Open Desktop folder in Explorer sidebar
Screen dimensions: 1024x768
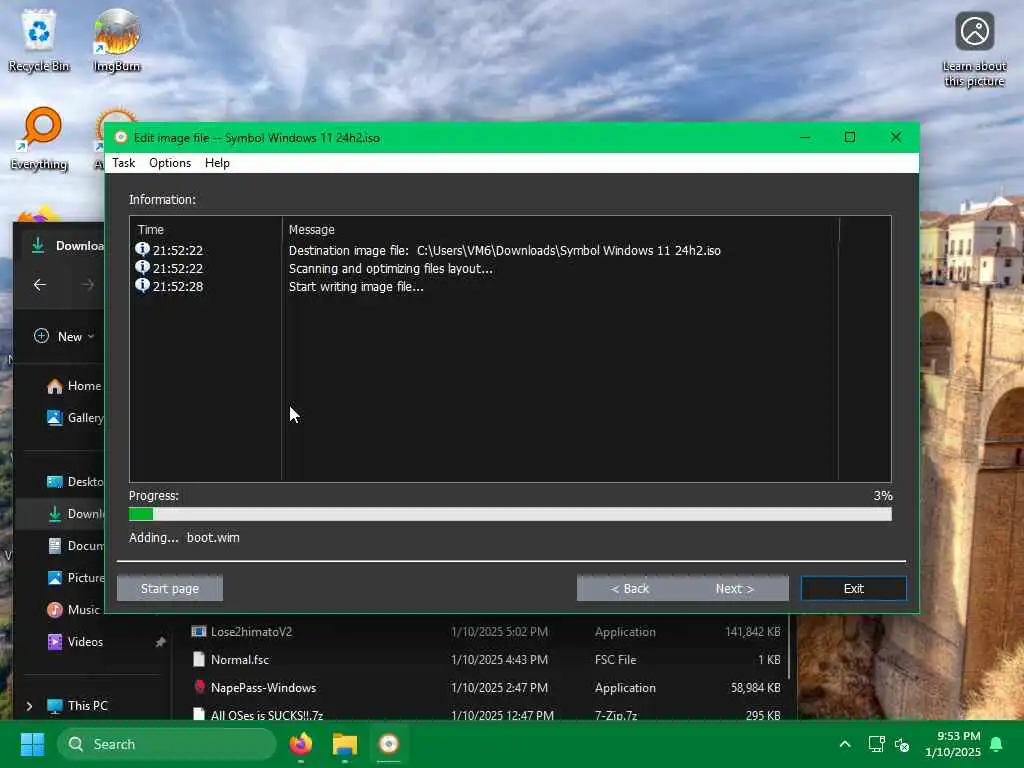75,481
